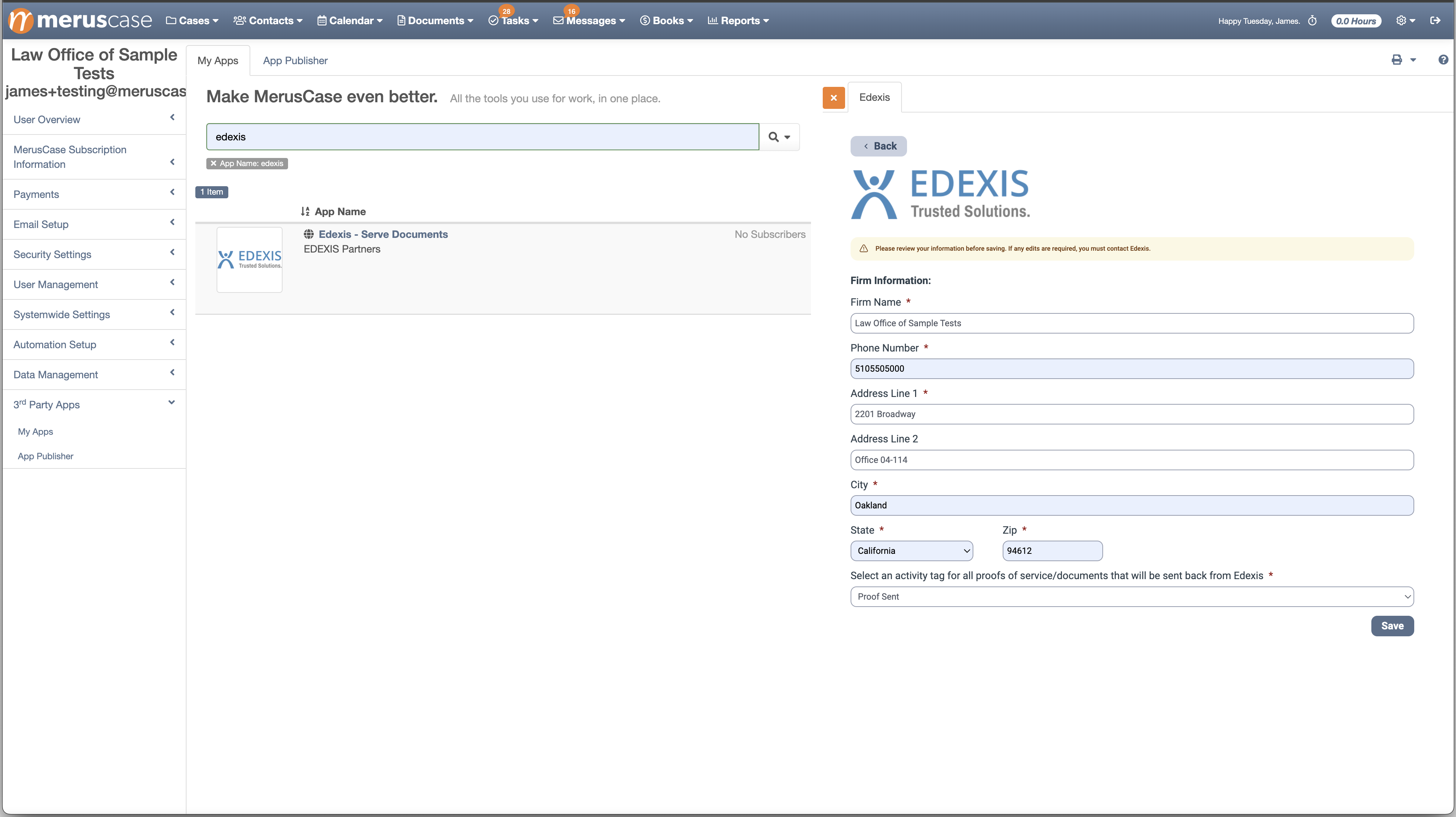The image size is (1456, 817).
Task: Click the Zip field
Action: tap(1053, 551)
